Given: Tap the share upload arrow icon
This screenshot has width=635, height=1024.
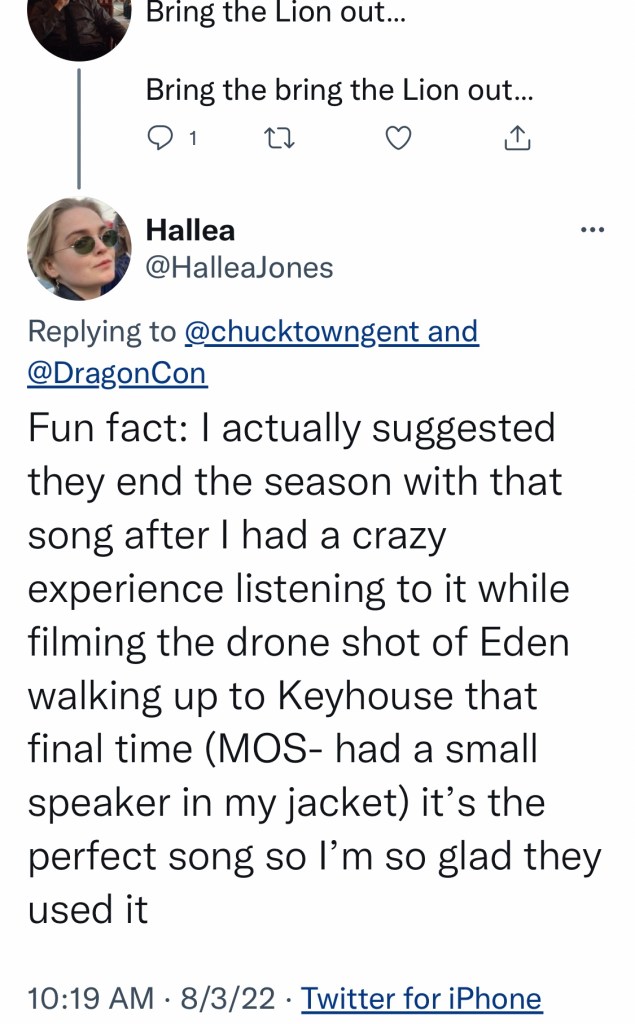Looking at the screenshot, I should click(516, 139).
